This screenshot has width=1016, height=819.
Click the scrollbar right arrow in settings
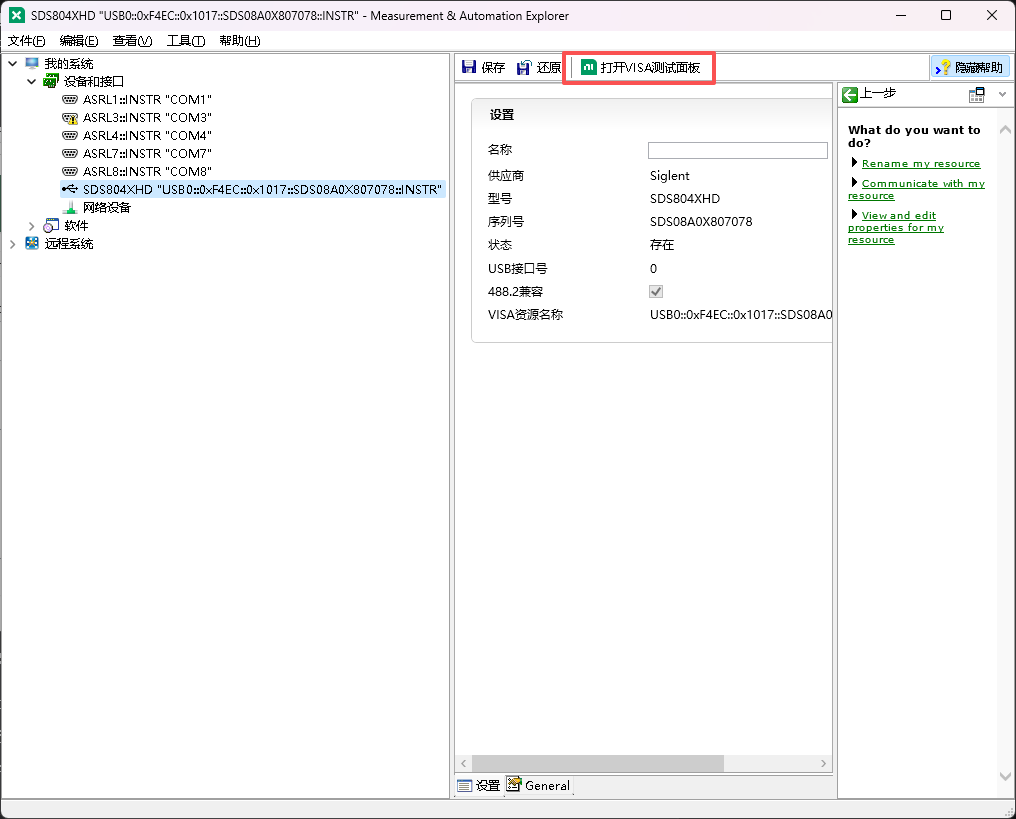tap(824, 763)
